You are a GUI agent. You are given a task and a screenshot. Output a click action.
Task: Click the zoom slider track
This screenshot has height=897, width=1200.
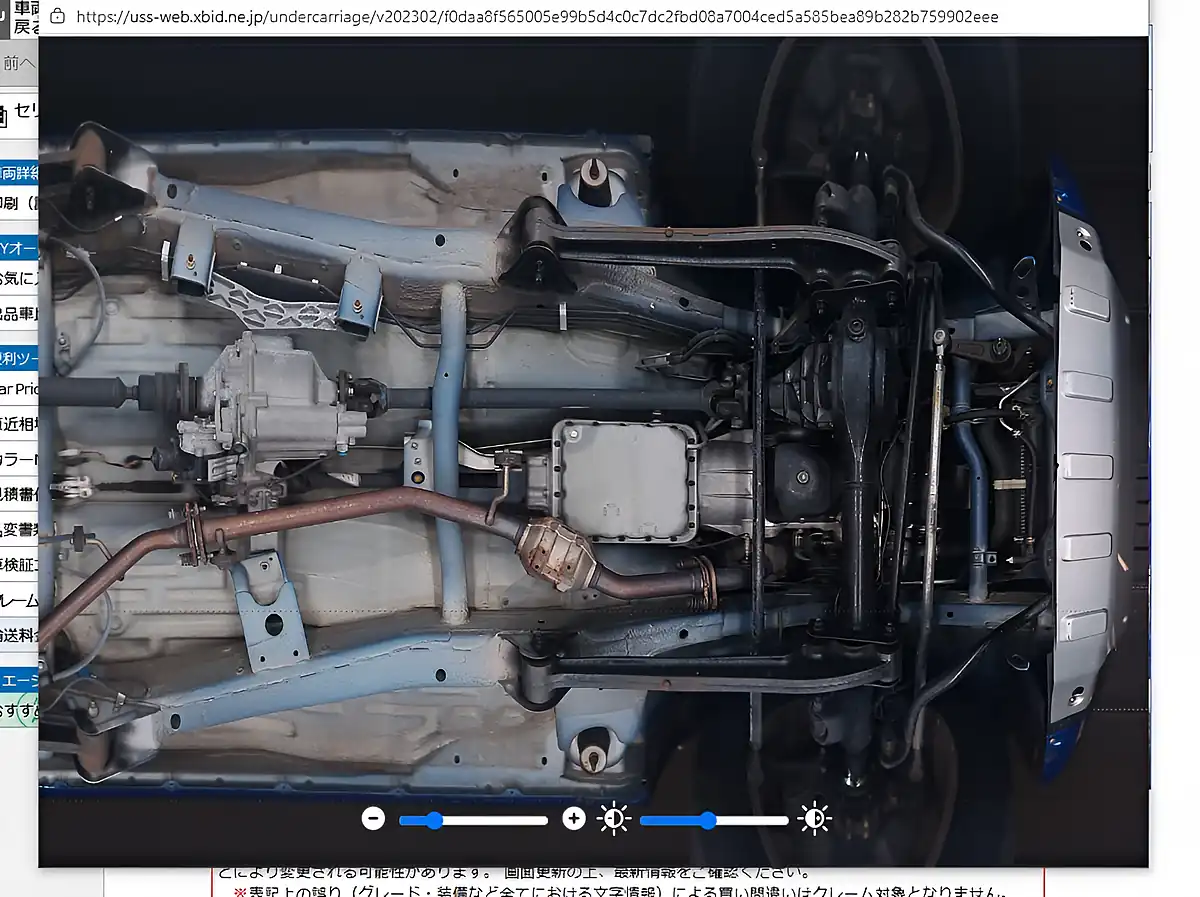pyautogui.click(x=473, y=820)
